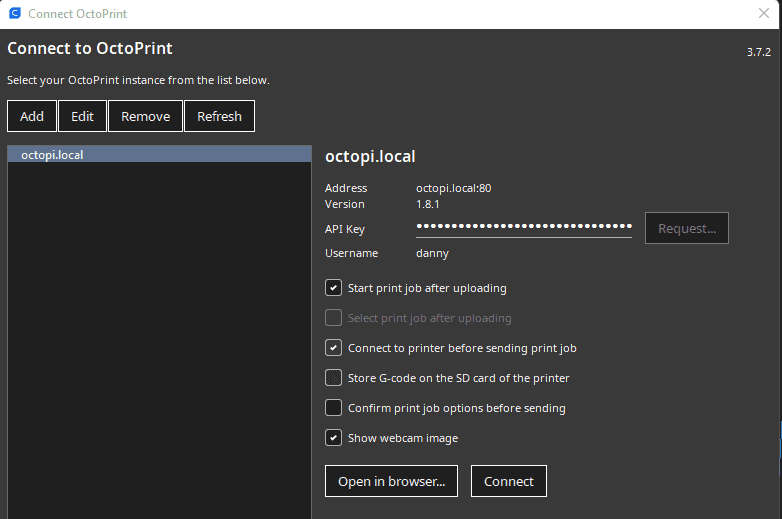Image resolution: width=782 pixels, height=519 pixels.
Task: Click the Address label
Action: pos(346,188)
